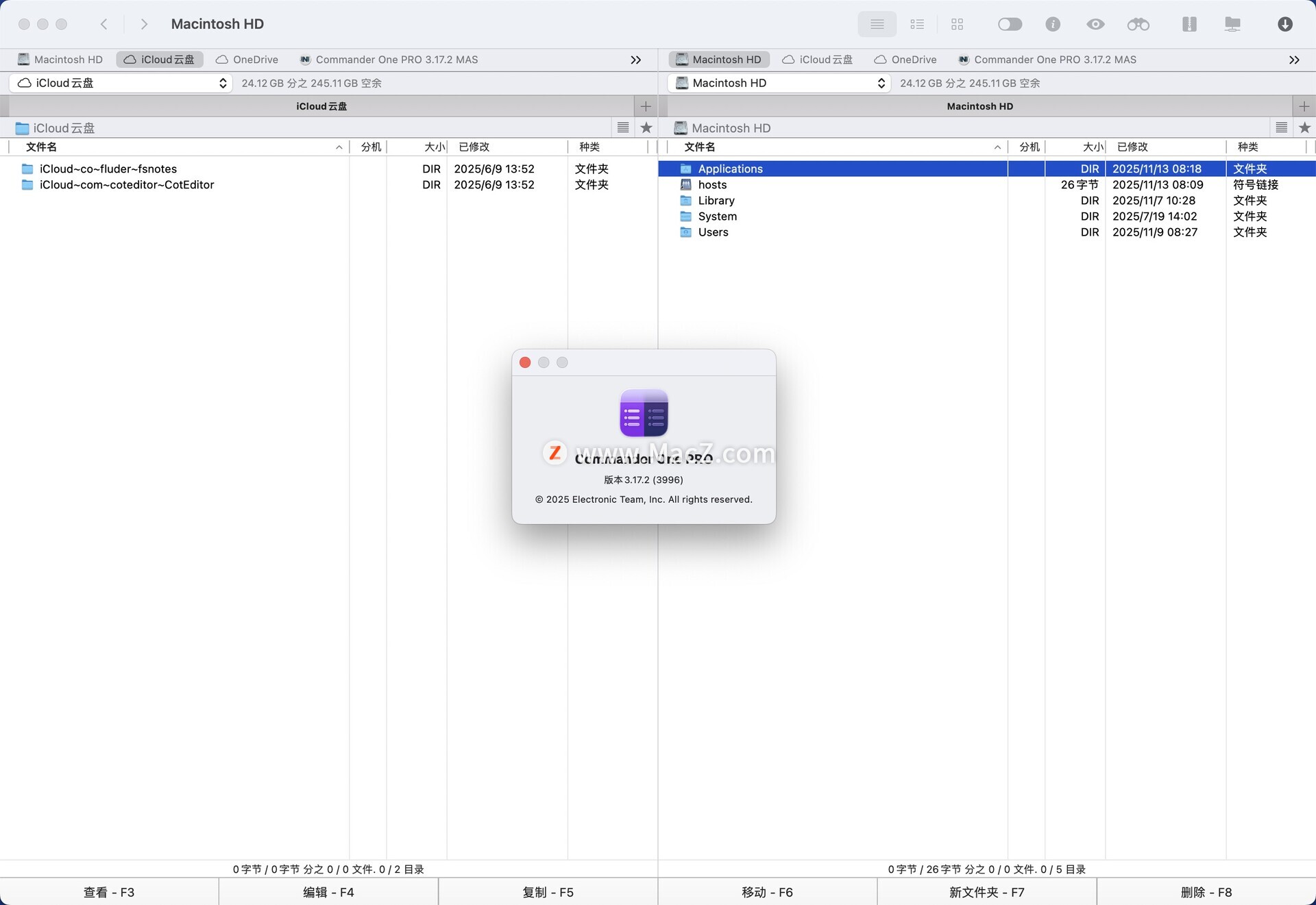The width and height of the screenshot is (1316, 905).
Task: Add new tab in right panel
Action: click(x=1304, y=106)
